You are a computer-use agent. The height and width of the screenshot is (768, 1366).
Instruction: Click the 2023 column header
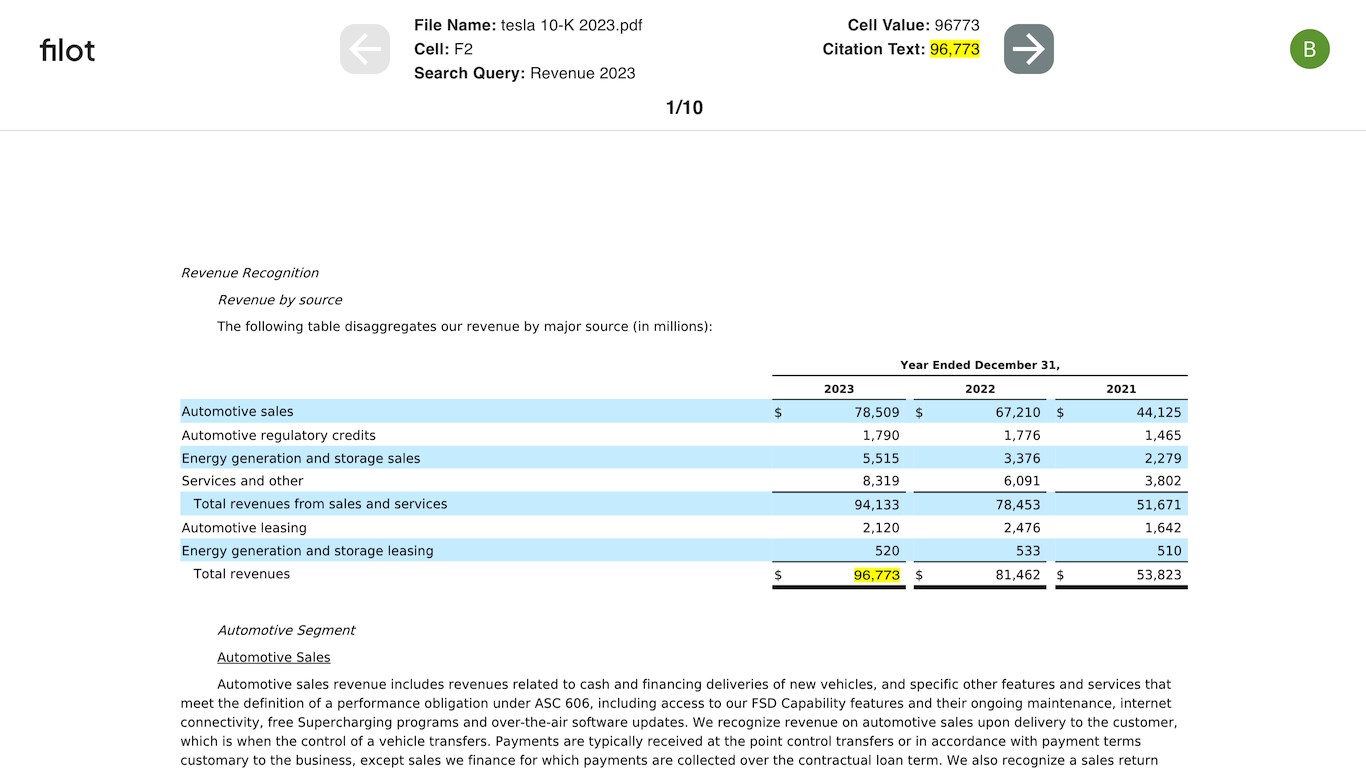[838, 389]
